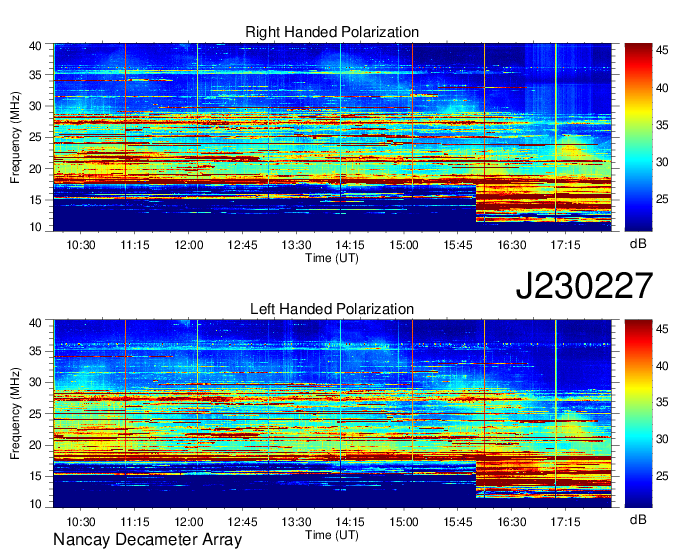Click the "Time (UT)" label under top plot
The width and height of the screenshot is (680, 552).
[x=332, y=258]
